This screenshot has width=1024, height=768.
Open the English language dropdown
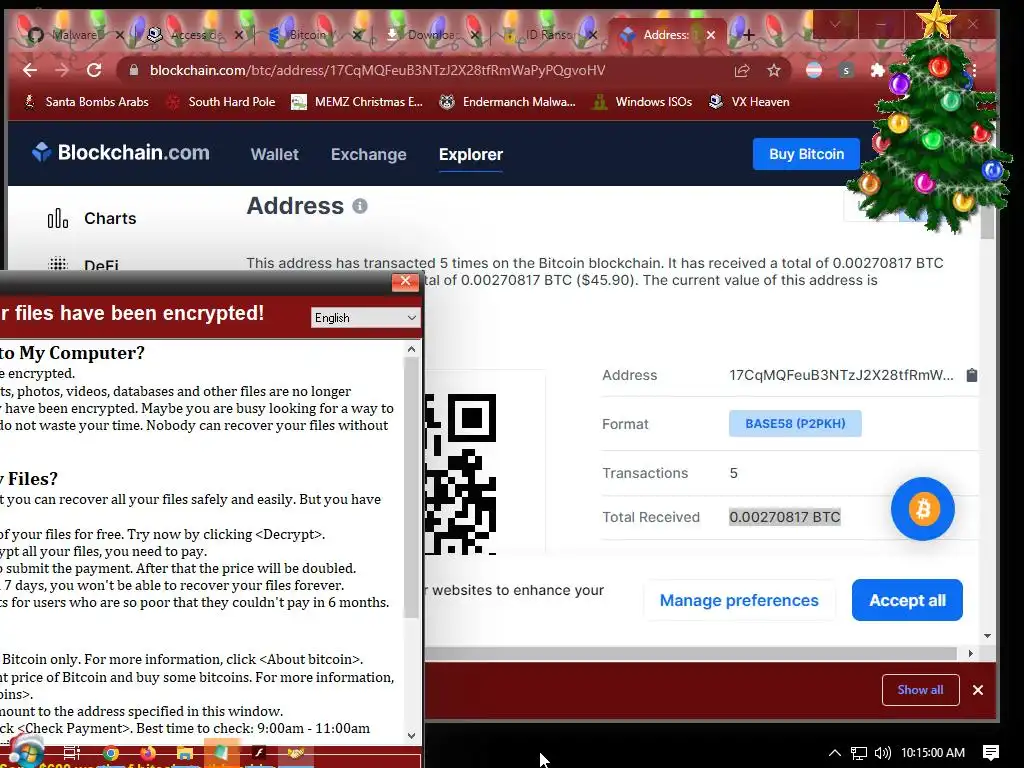coord(365,317)
